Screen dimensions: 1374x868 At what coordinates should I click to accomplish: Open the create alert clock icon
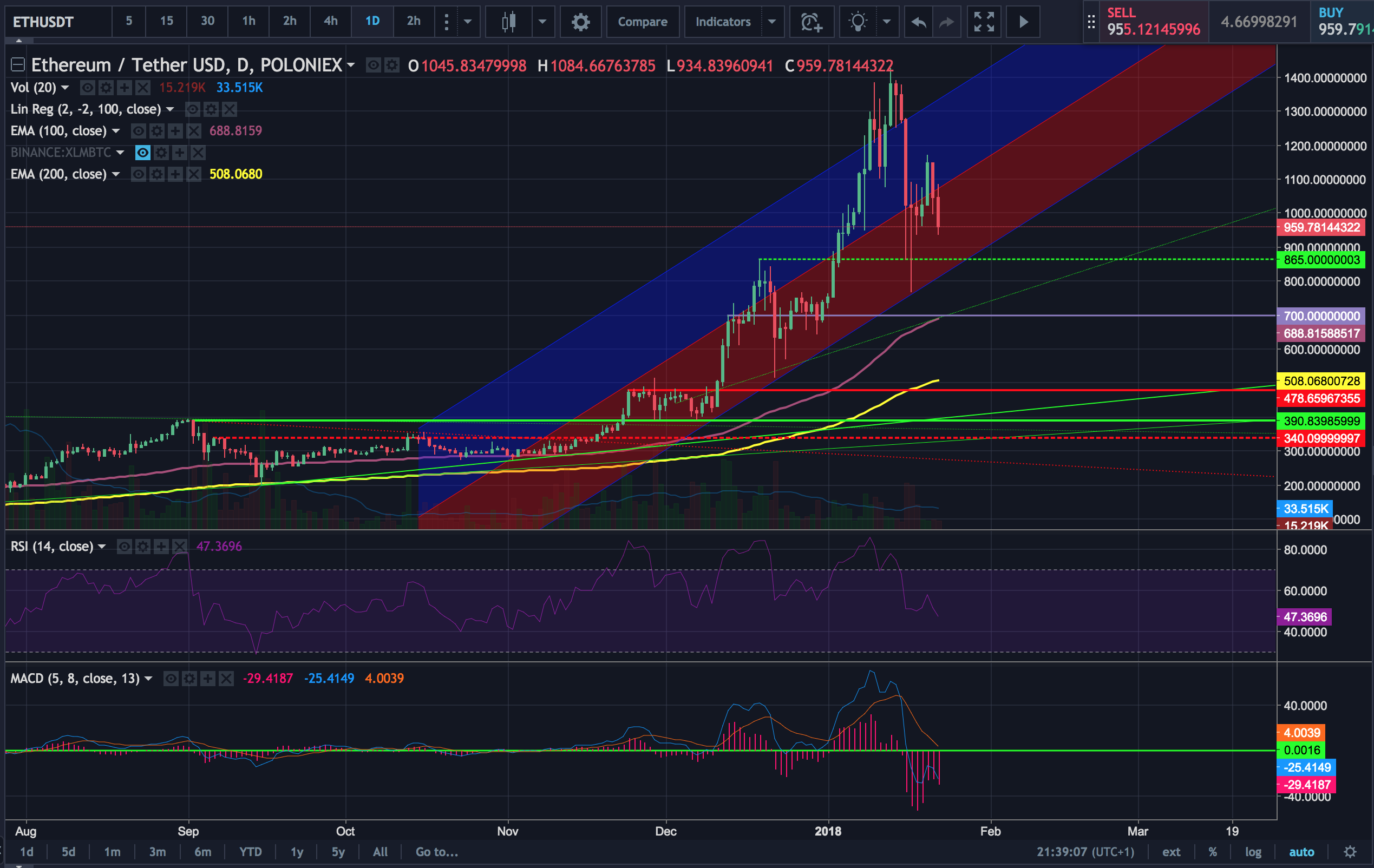point(811,22)
